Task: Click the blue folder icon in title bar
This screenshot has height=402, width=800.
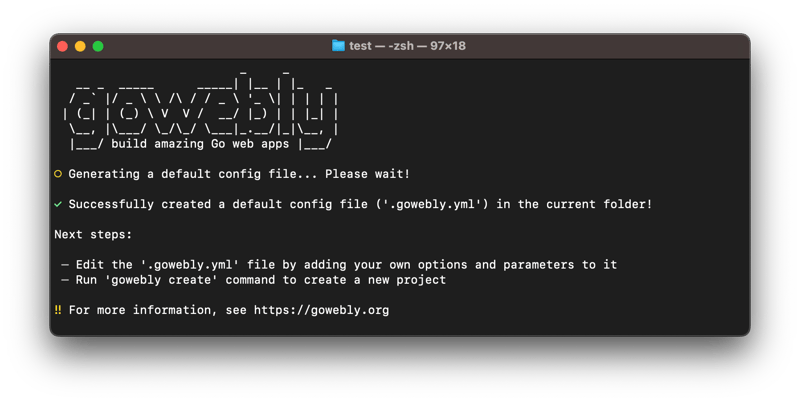Action: click(339, 46)
